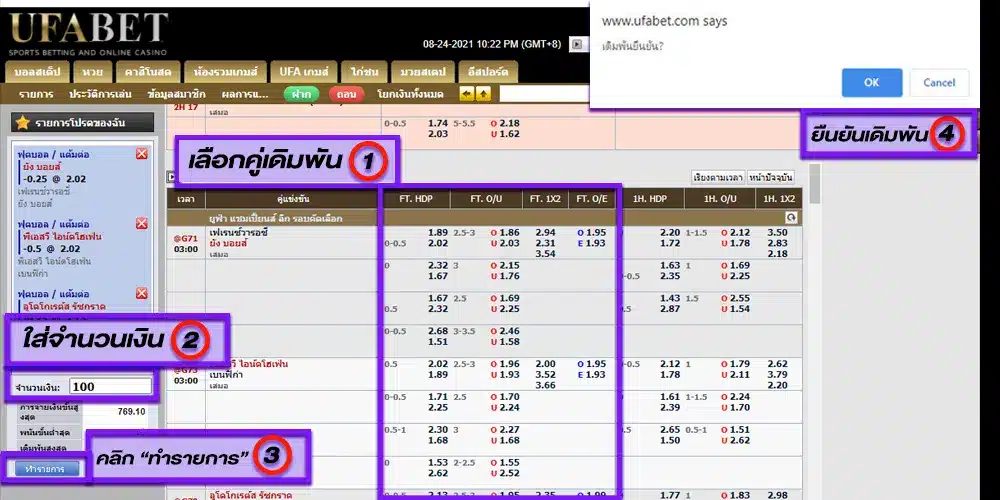Click the small arrow icon above the เวลา column
Viewport: 1000px width, 500px height.
[170, 177]
